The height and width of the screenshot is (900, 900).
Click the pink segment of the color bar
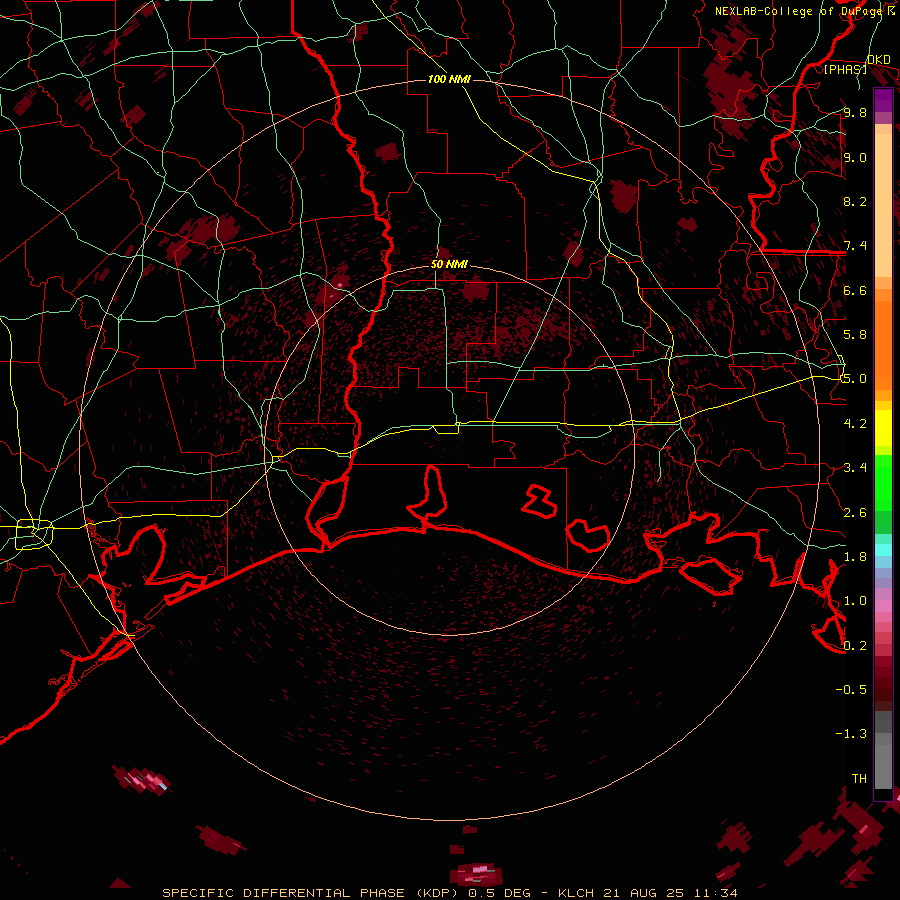[883, 606]
